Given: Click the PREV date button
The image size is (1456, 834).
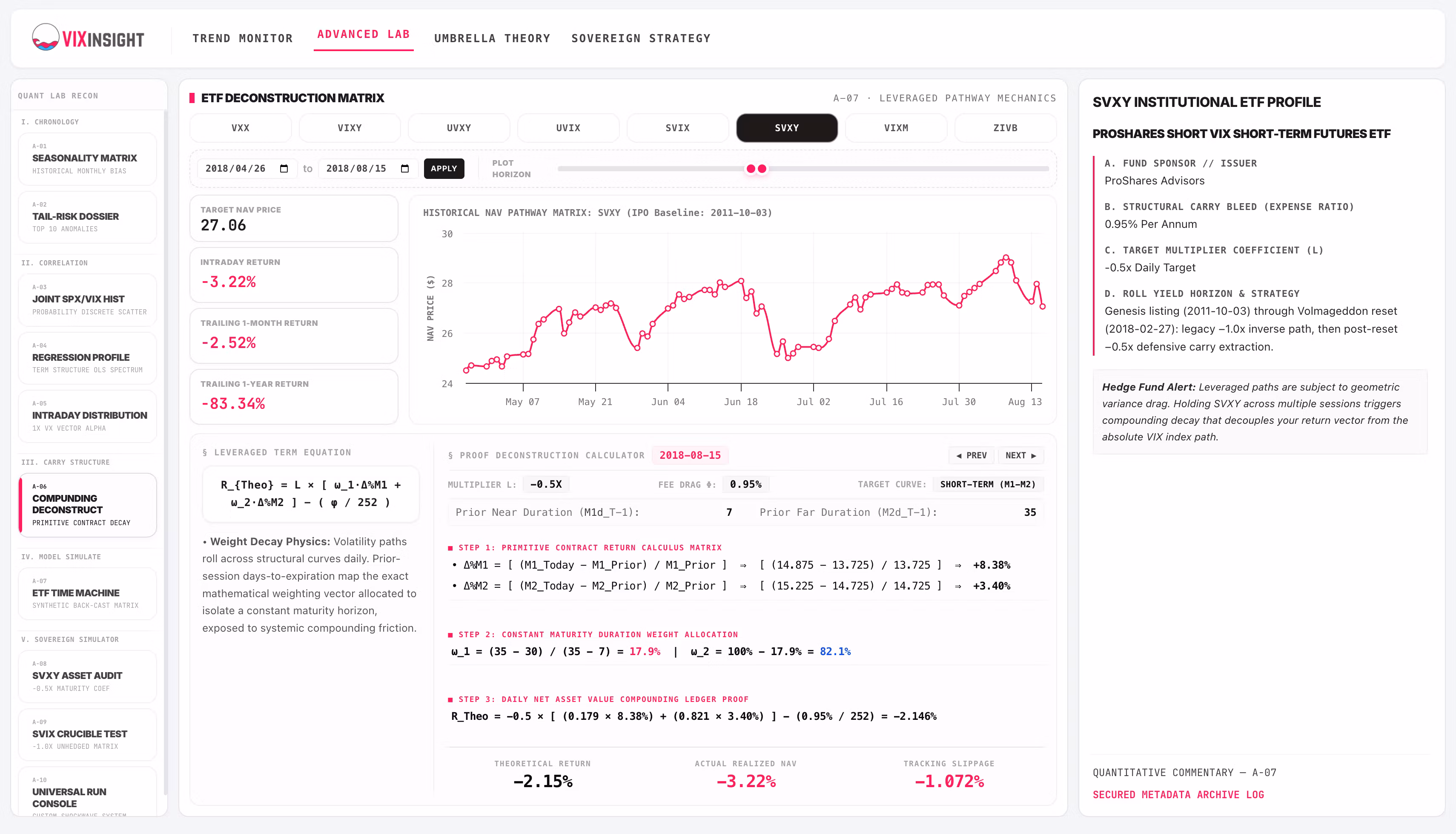Looking at the screenshot, I should click(x=972, y=455).
